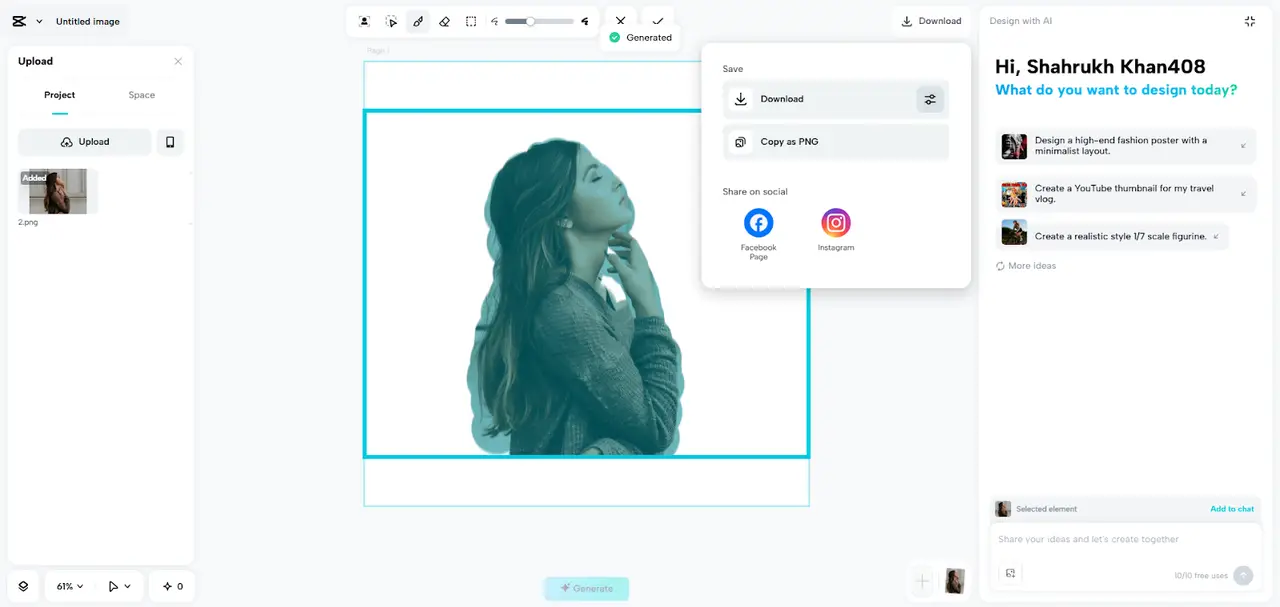
Task: Choose the quick select pointer tool
Action: pyautogui.click(x=391, y=21)
